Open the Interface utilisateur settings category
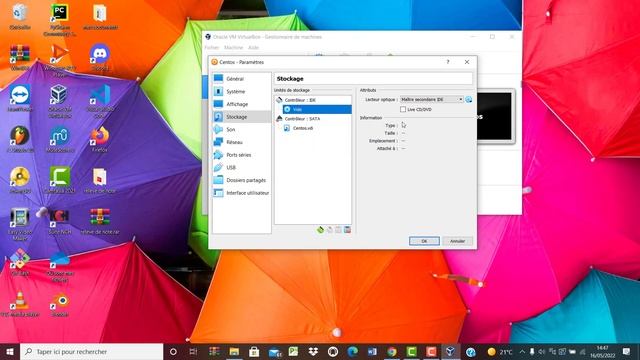 pos(242,193)
